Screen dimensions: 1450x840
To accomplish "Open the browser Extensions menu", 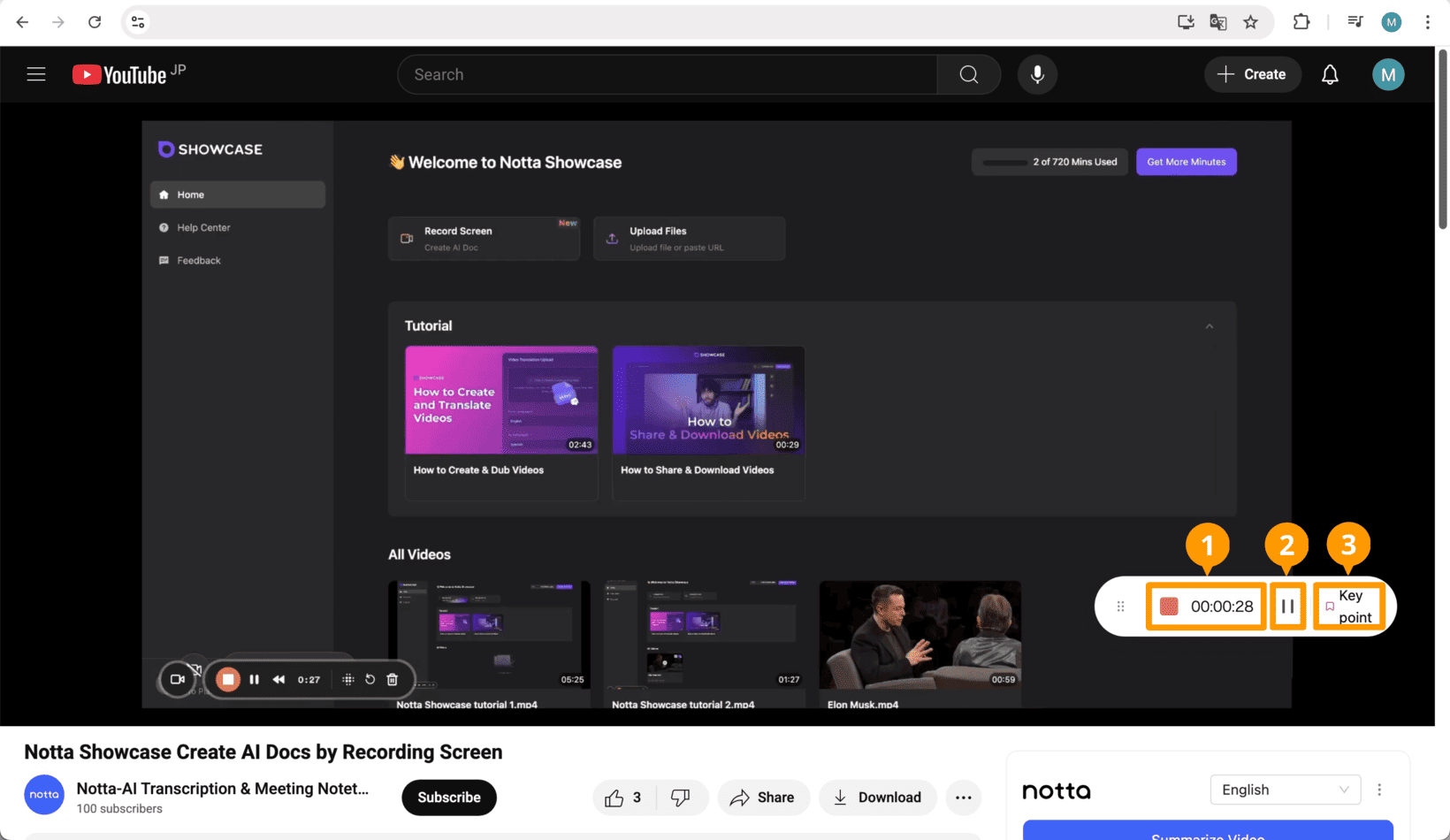I will (x=1301, y=22).
